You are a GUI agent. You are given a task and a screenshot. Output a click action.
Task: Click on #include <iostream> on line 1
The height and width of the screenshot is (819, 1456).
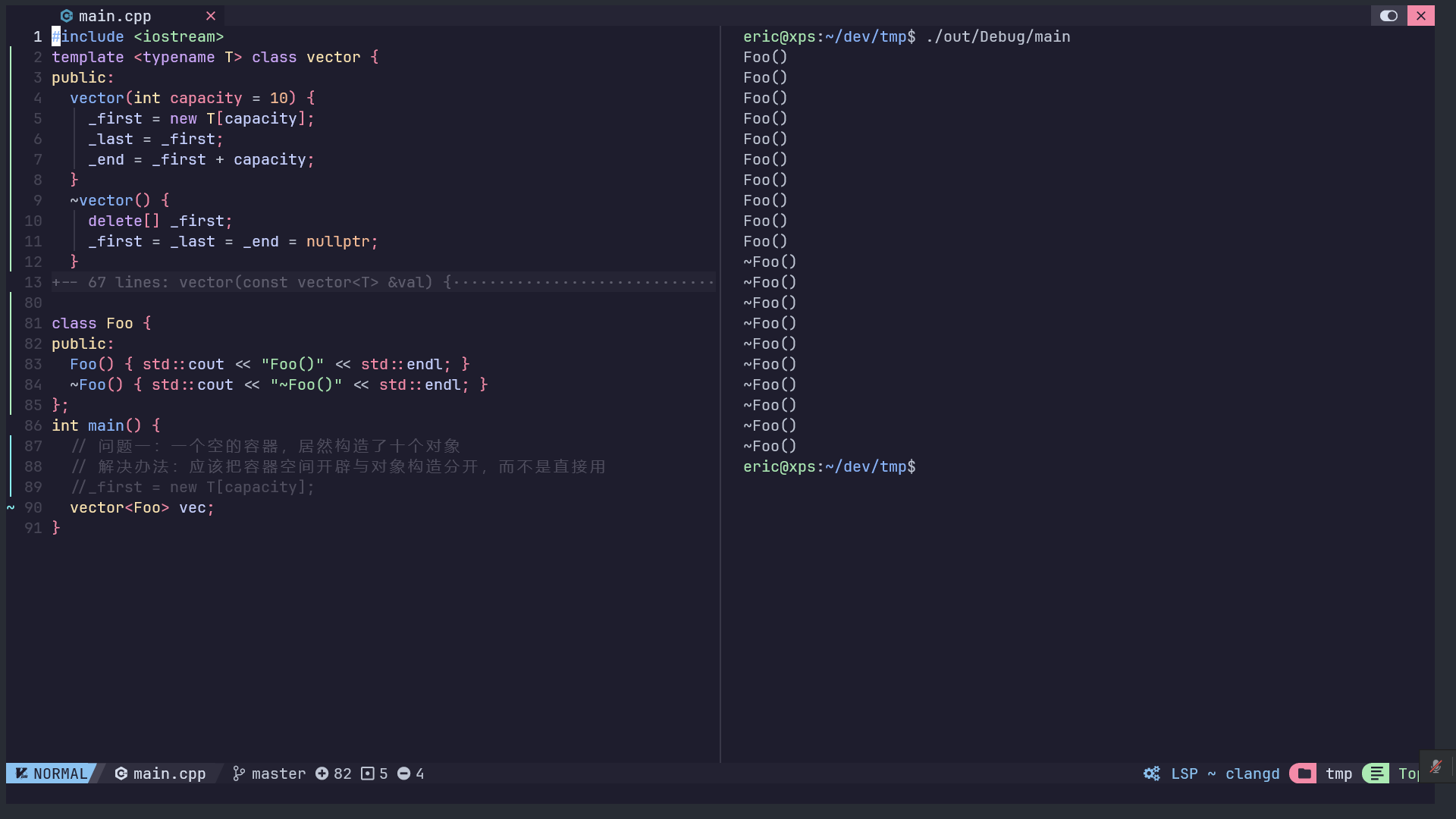pos(137,36)
